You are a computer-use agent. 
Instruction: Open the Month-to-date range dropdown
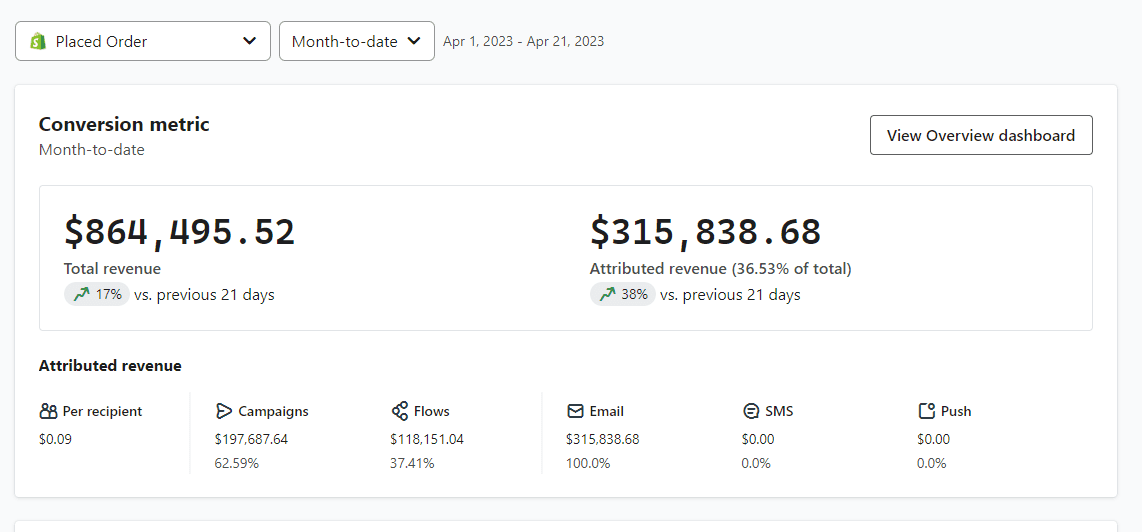[357, 41]
